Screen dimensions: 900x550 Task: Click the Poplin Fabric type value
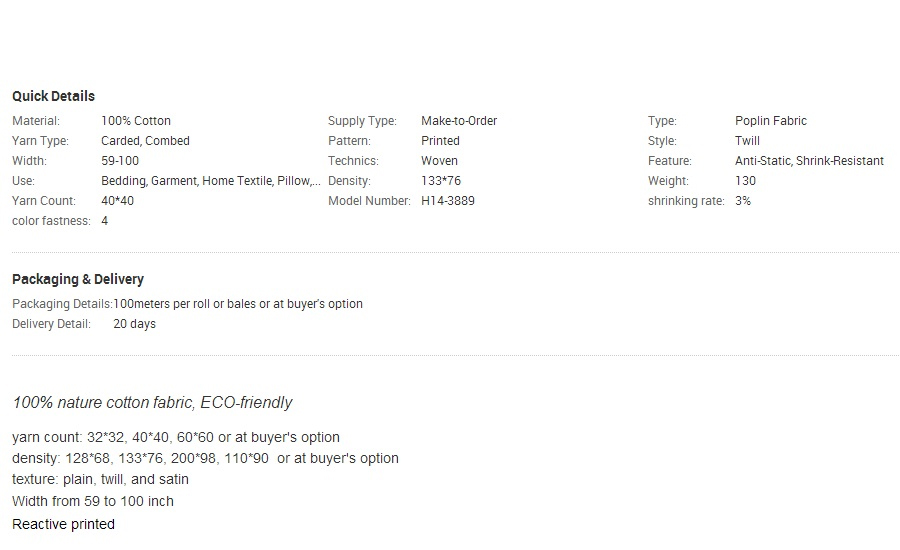771,121
